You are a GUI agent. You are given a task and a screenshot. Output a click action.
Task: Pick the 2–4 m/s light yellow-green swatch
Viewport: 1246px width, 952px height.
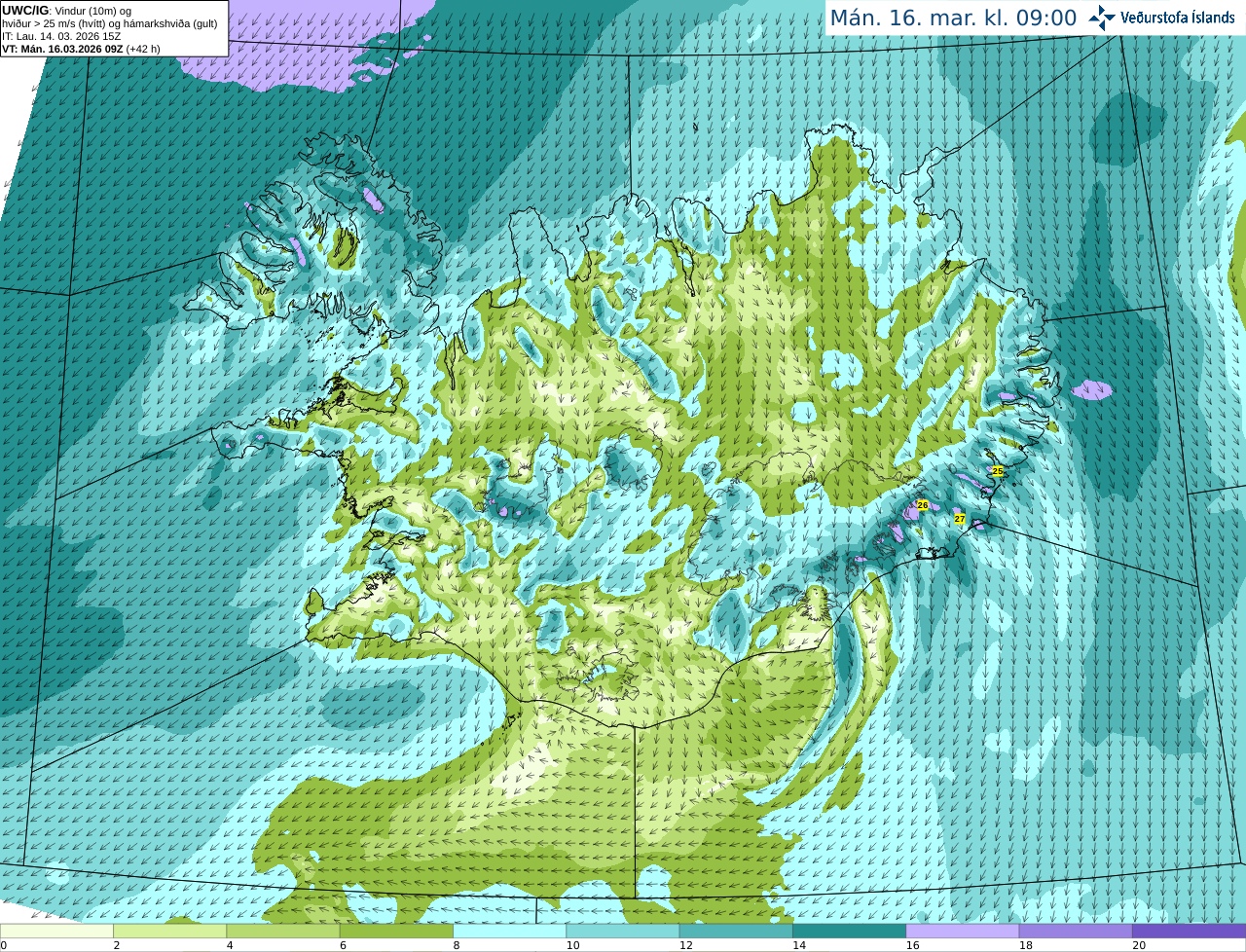coord(169,931)
